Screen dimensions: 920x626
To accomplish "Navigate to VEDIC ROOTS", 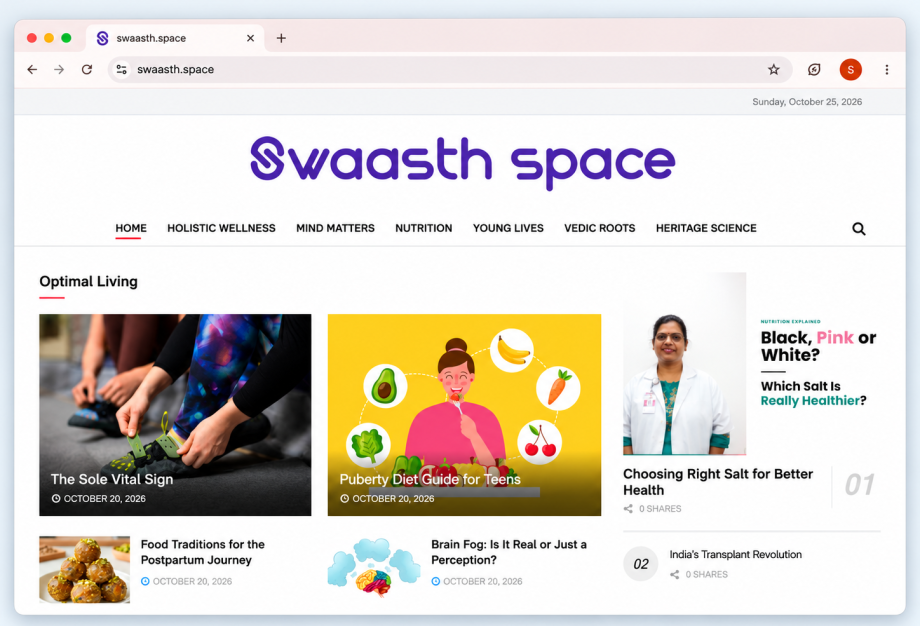I will [600, 228].
